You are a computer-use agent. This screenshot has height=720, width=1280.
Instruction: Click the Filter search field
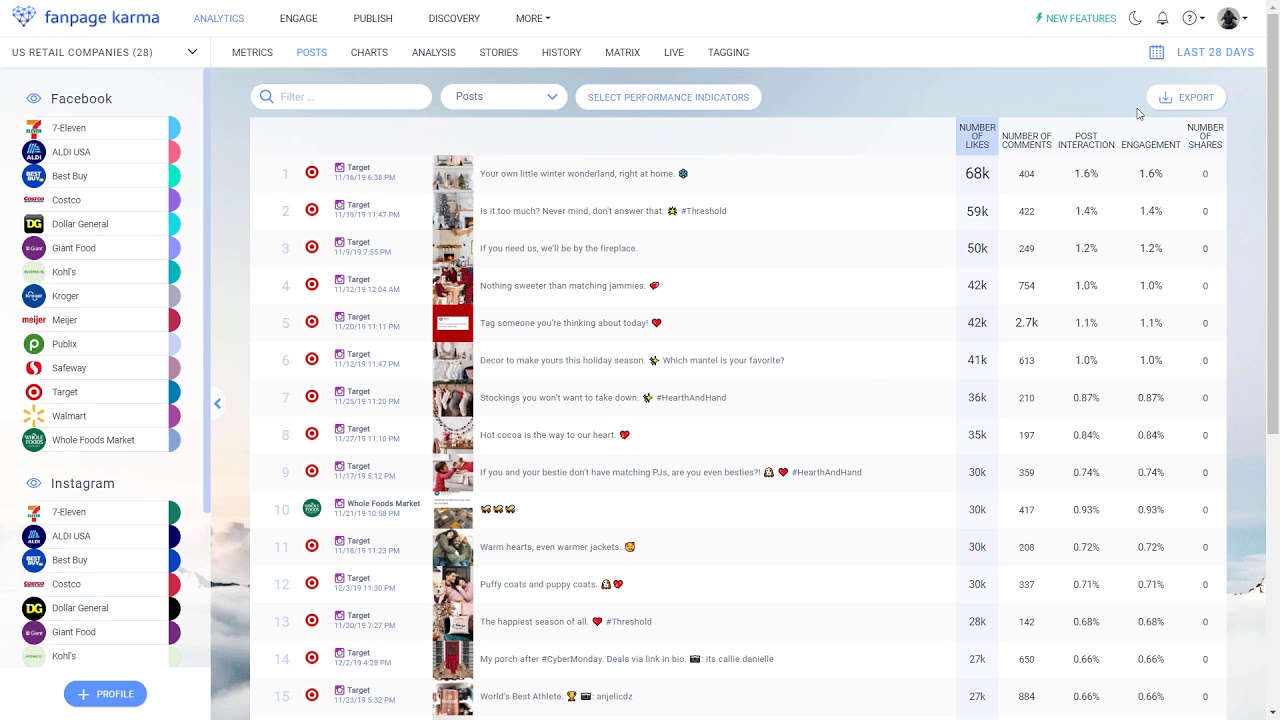(x=341, y=97)
